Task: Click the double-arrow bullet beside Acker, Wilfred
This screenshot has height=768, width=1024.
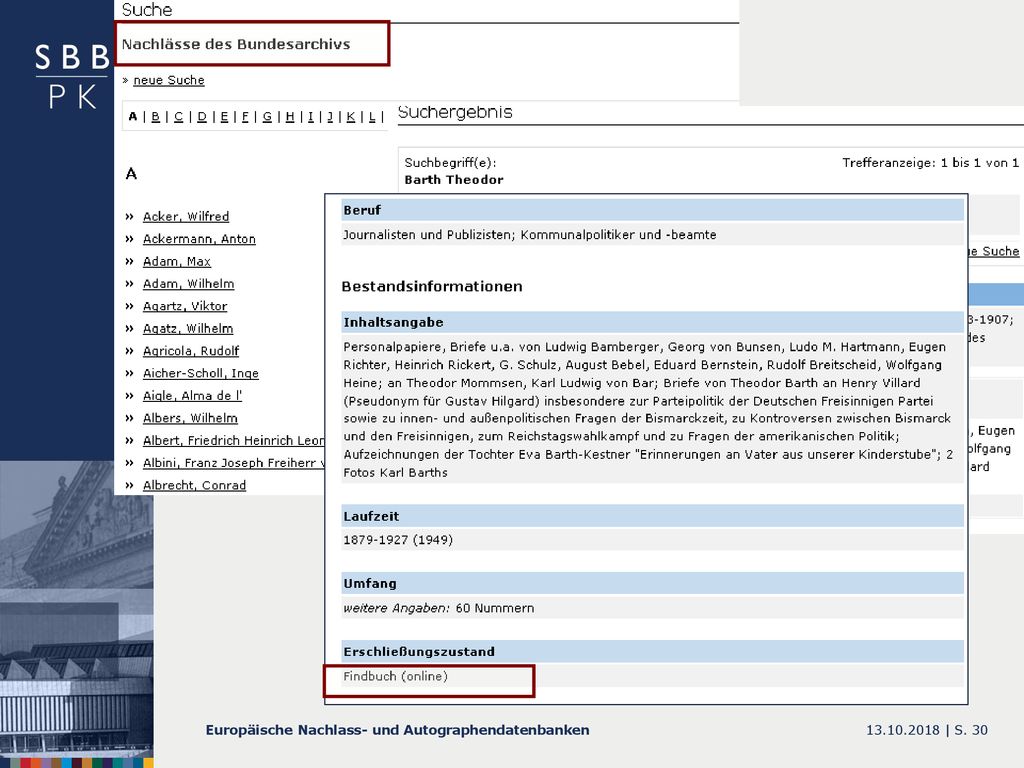Action: [129, 217]
